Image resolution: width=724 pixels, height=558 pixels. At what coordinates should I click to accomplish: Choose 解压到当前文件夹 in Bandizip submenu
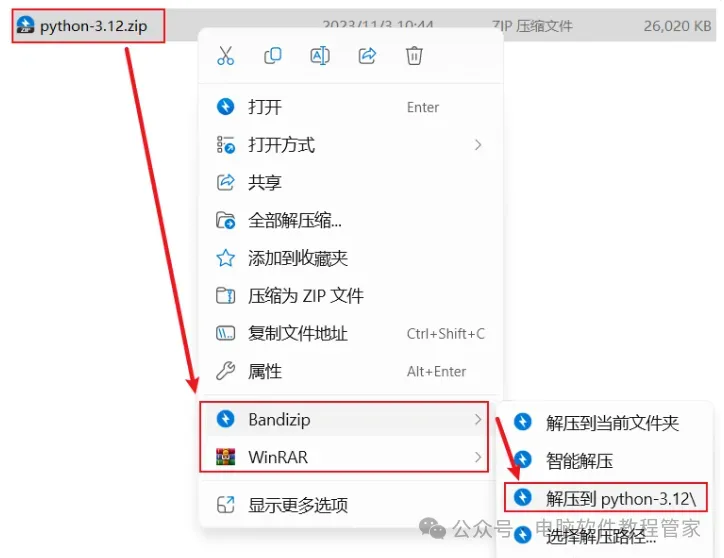click(606, 423)
